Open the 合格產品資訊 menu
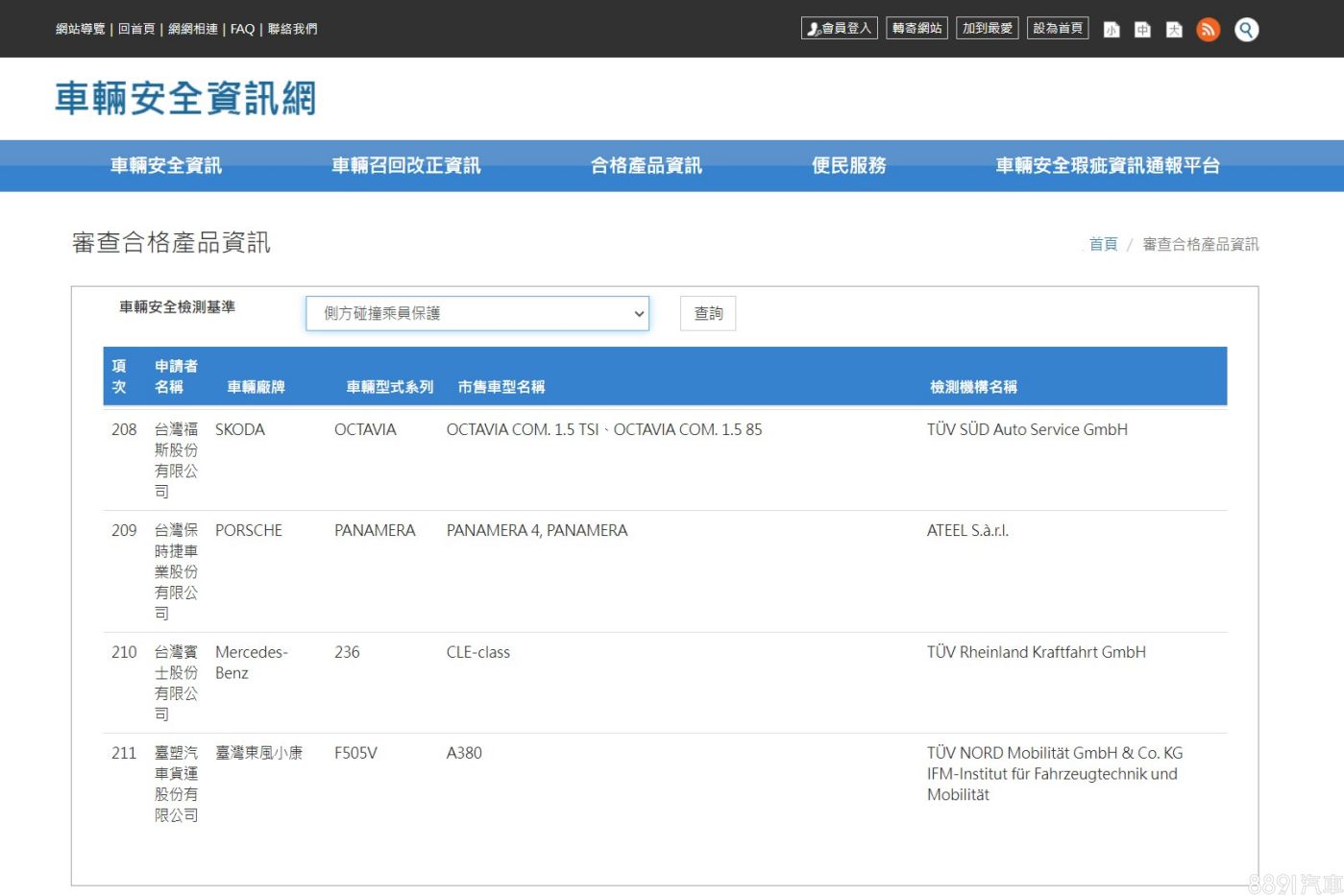Image resolution: width=1344 pixels, height=896 pixels. tap(646, 166)
